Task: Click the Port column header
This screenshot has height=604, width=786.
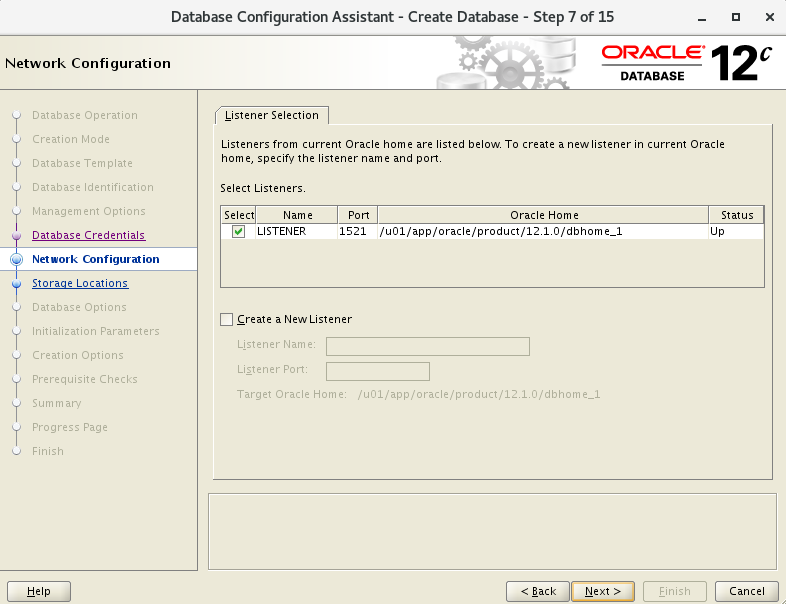Action: click(356, 215)
